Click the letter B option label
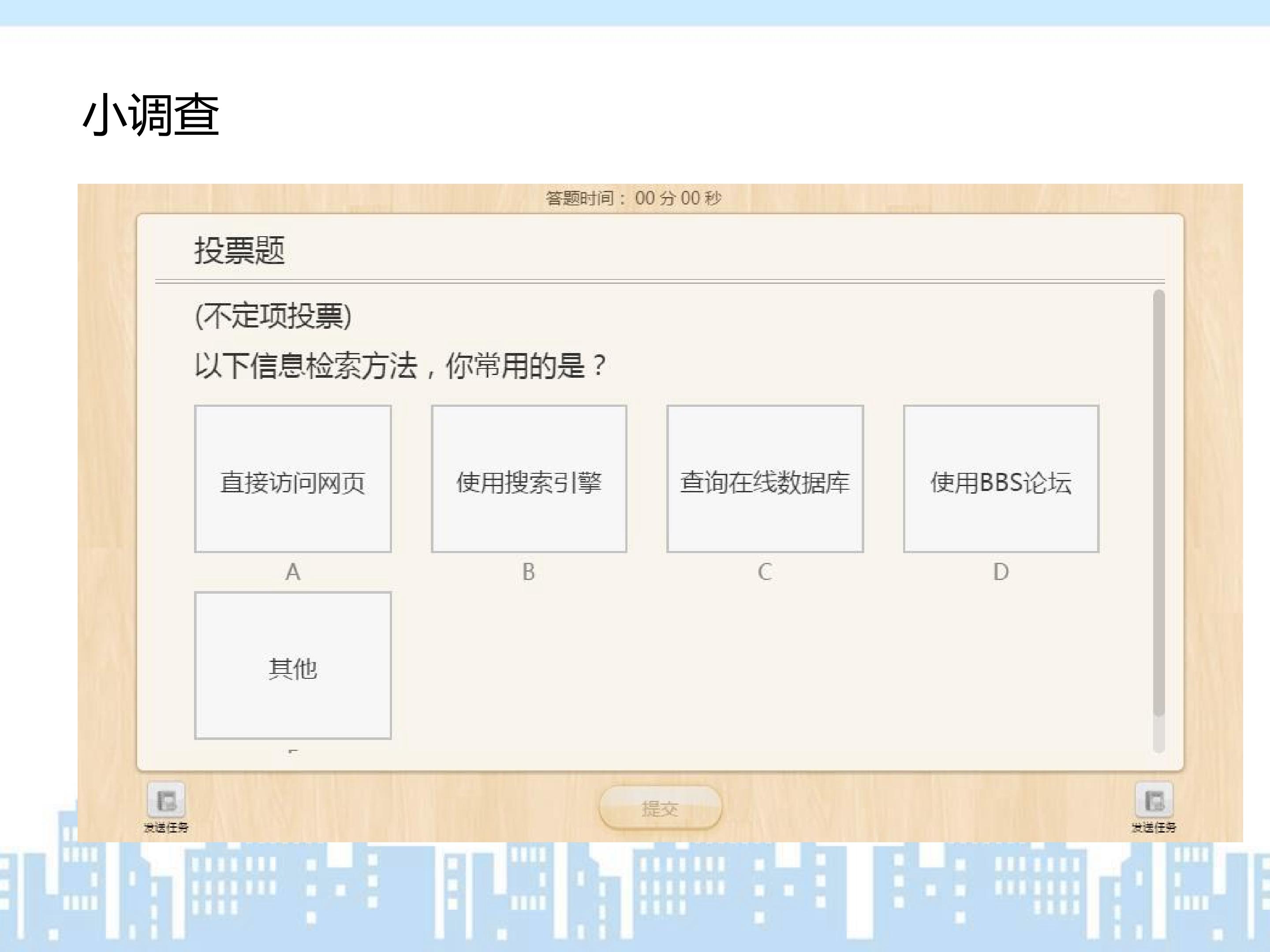1270x952 pixels. tap(529, 572)
